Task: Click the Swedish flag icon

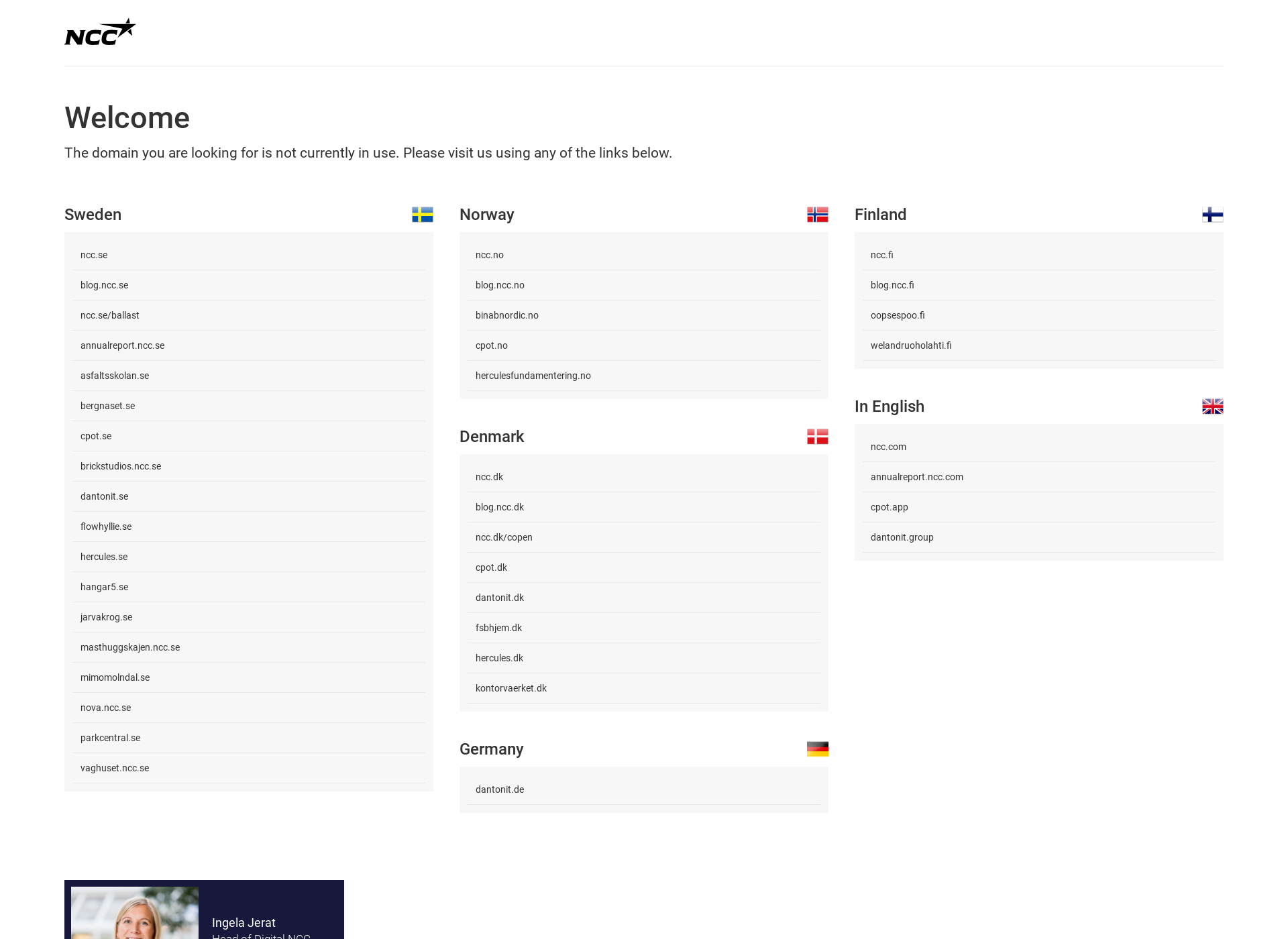Action: 422,214
